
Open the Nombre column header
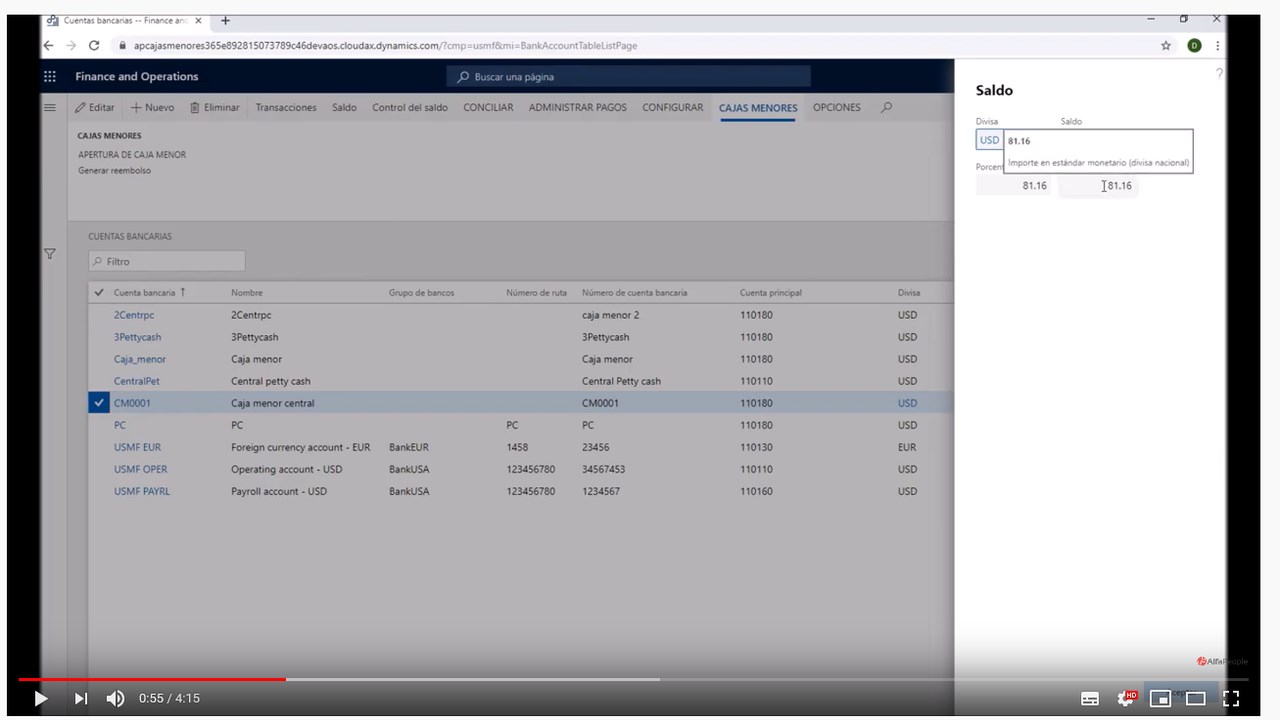point(247,293)
